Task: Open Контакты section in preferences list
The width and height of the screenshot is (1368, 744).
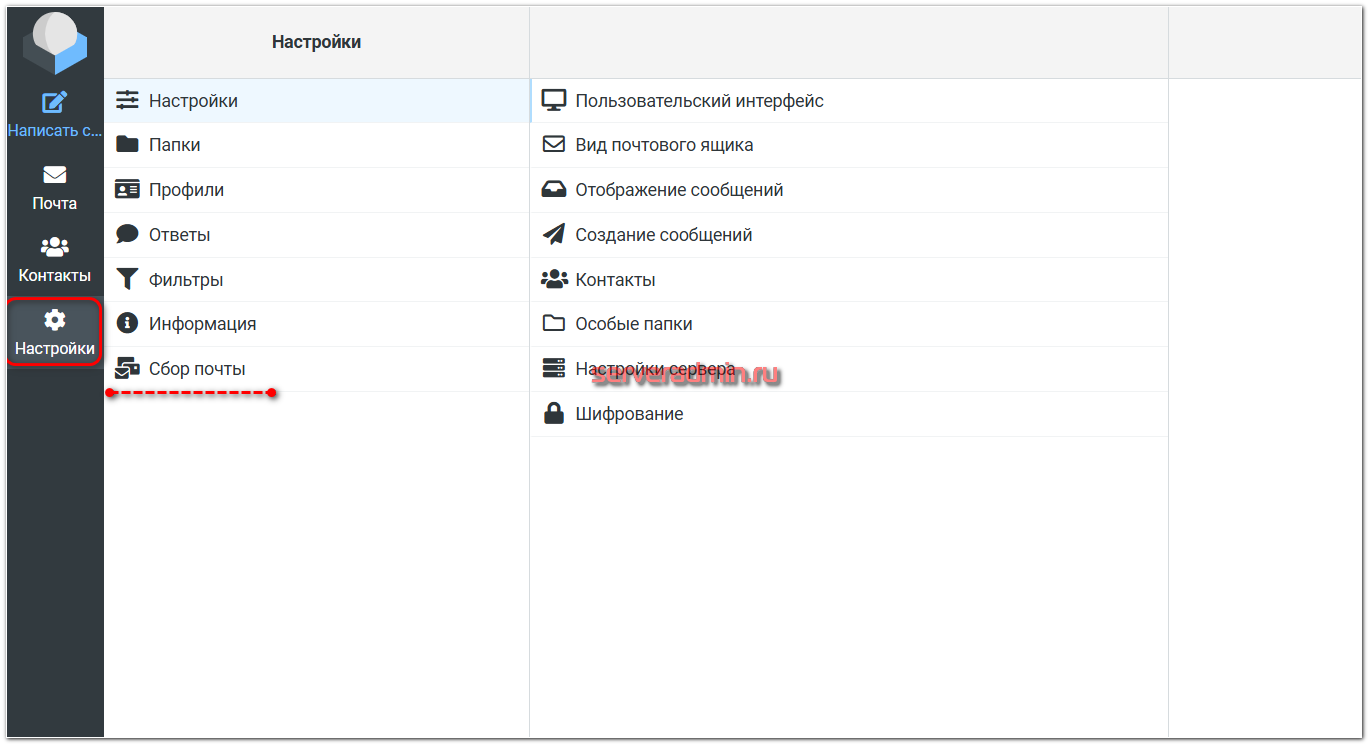Action: click(615, 280)
